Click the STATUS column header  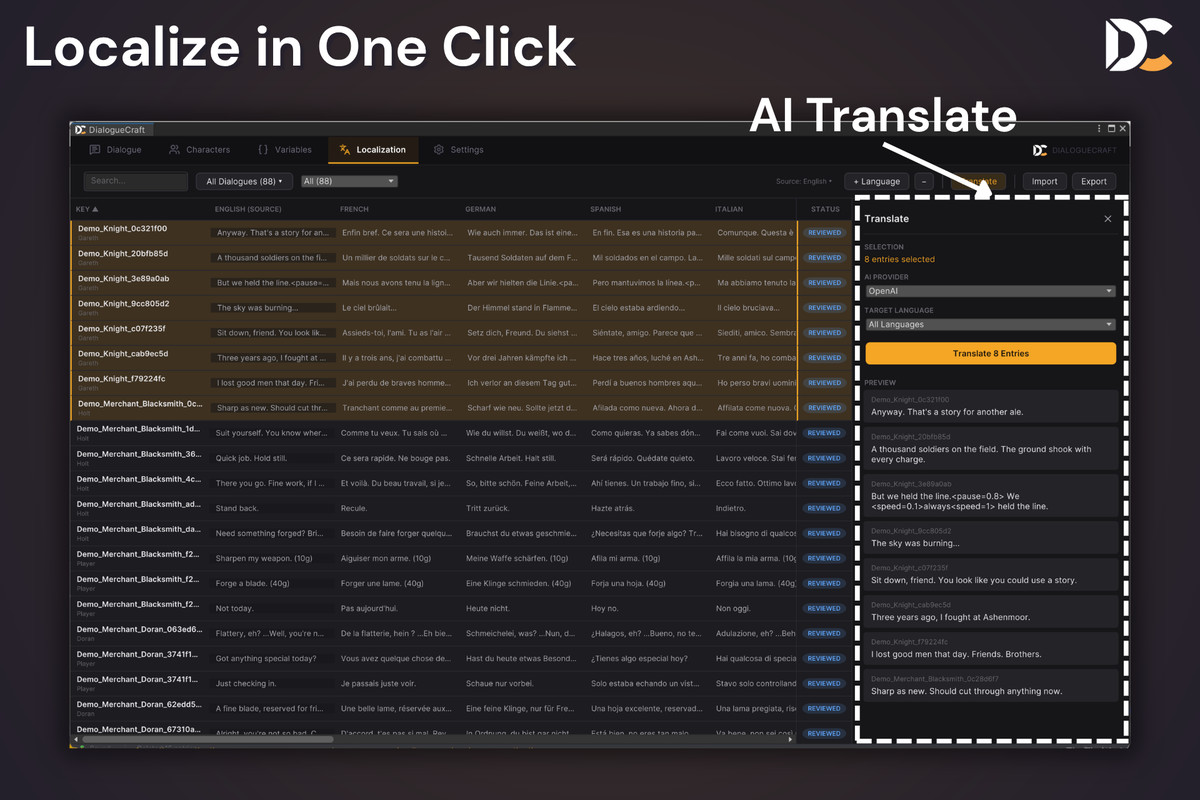click(825, 209)
